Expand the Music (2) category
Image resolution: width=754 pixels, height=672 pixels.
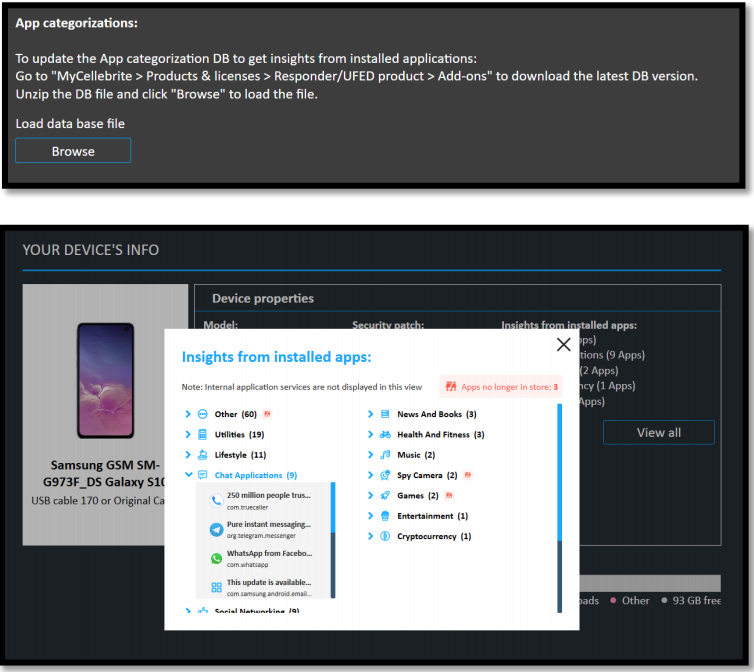click(x=370, y=455)
